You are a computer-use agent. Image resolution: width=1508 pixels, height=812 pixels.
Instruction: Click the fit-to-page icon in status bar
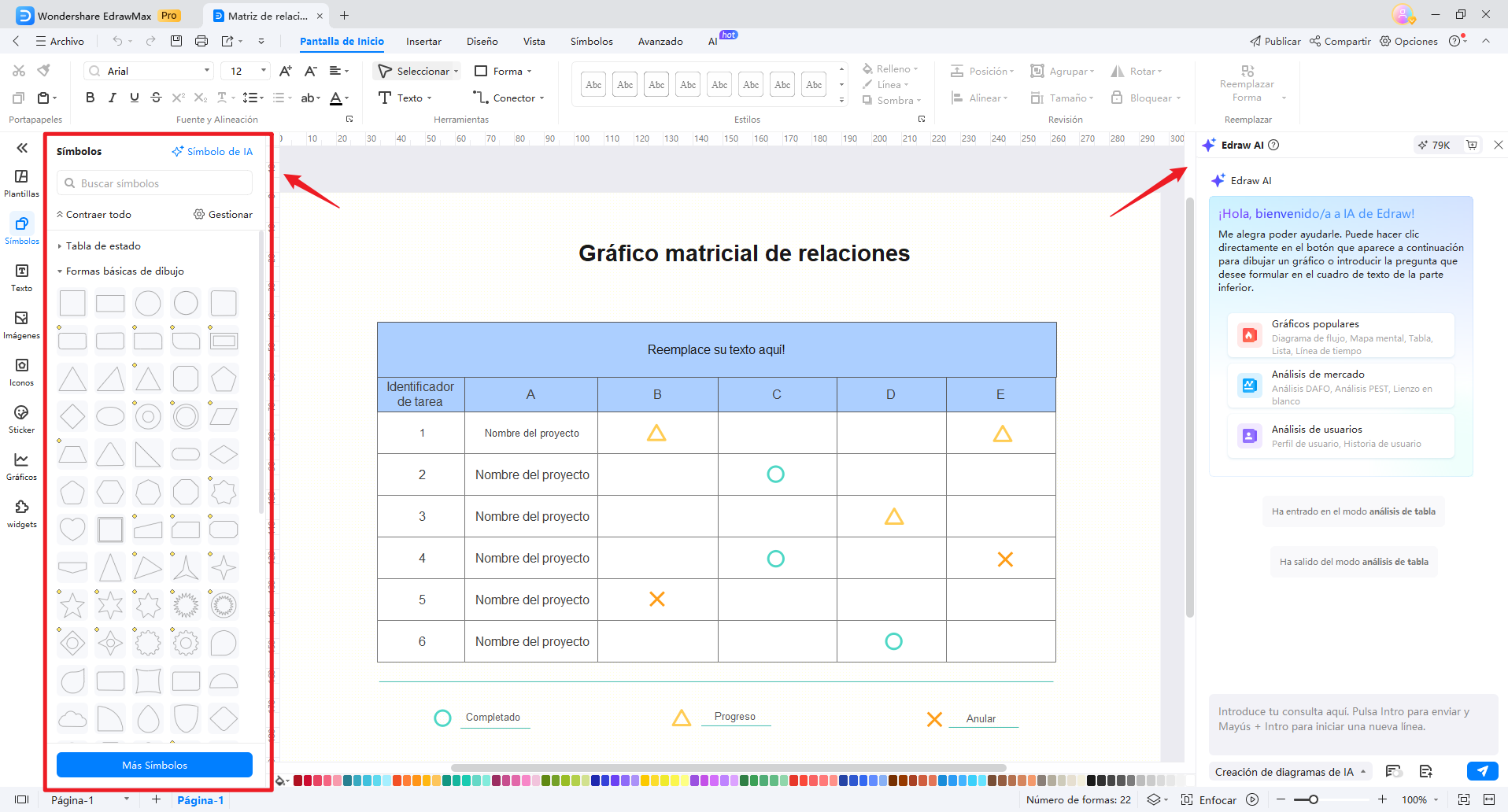[1464, 799]
